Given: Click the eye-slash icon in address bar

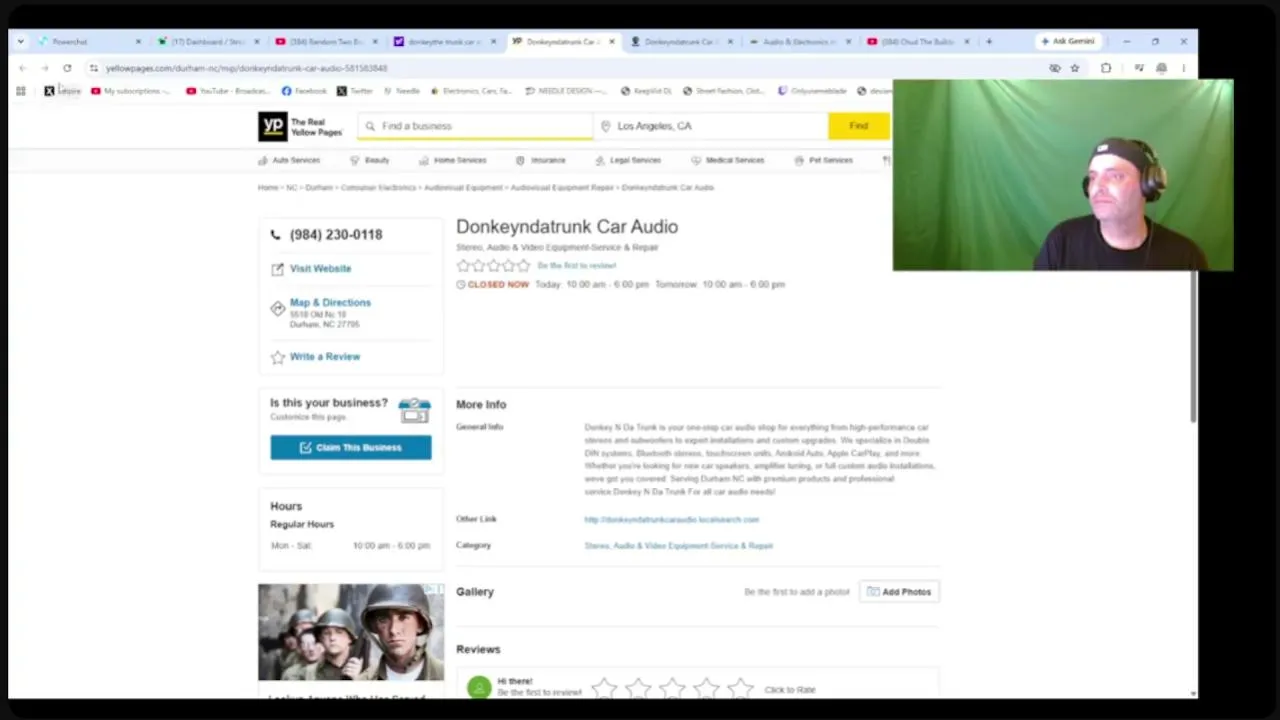Looking at the screenshot, I should (x=1054, y=68).
